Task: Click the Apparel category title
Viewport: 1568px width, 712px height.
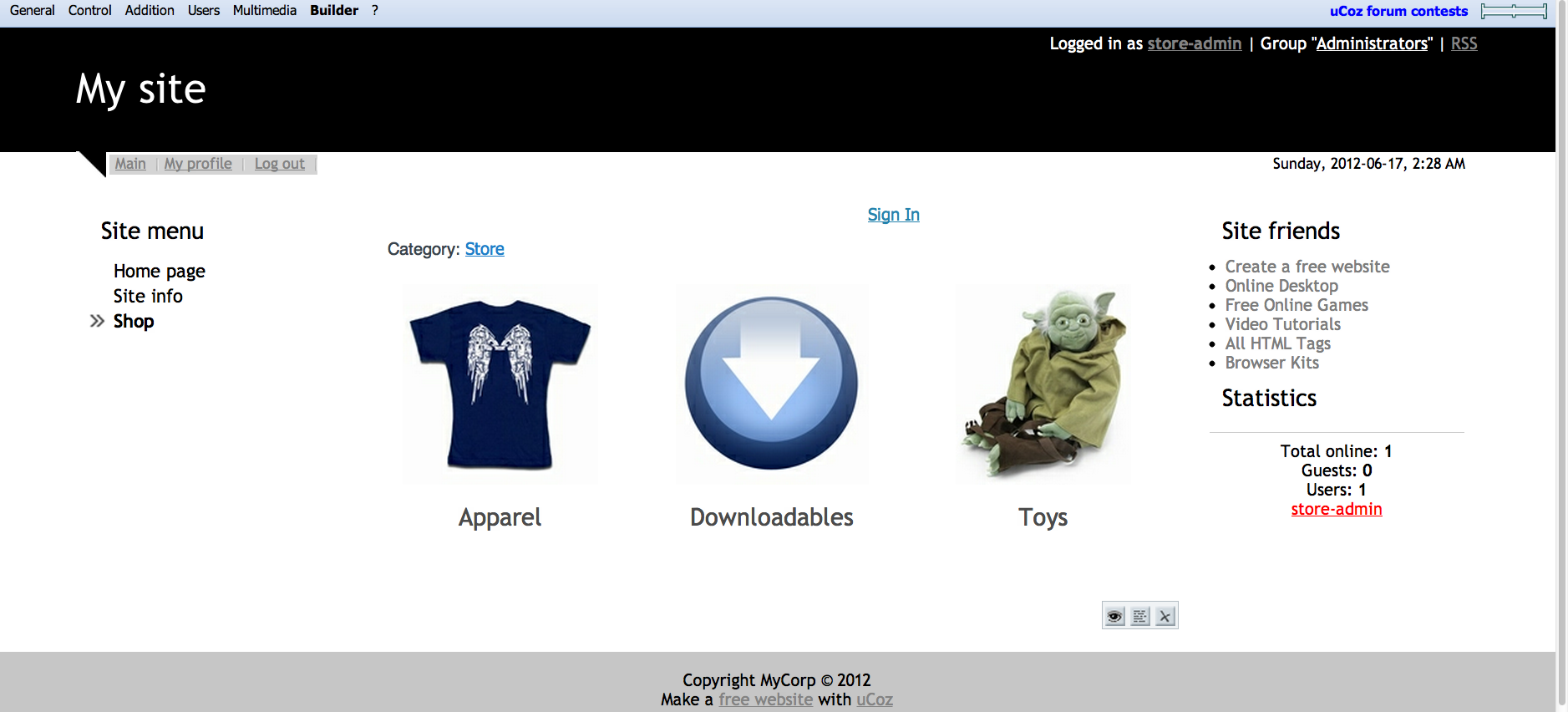Action: (x=500, y=517)
